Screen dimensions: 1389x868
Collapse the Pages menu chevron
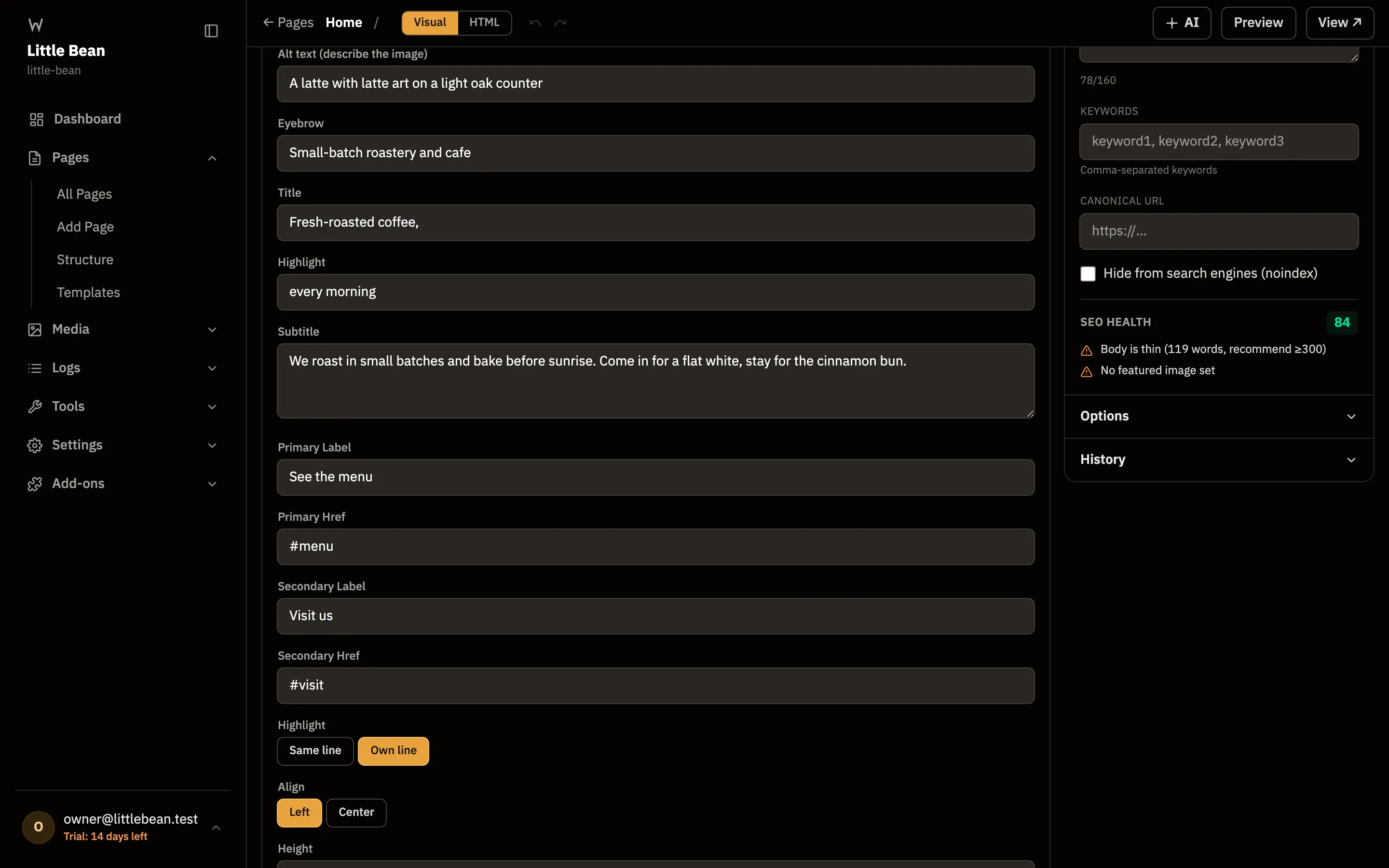click(x=212, y=158)
